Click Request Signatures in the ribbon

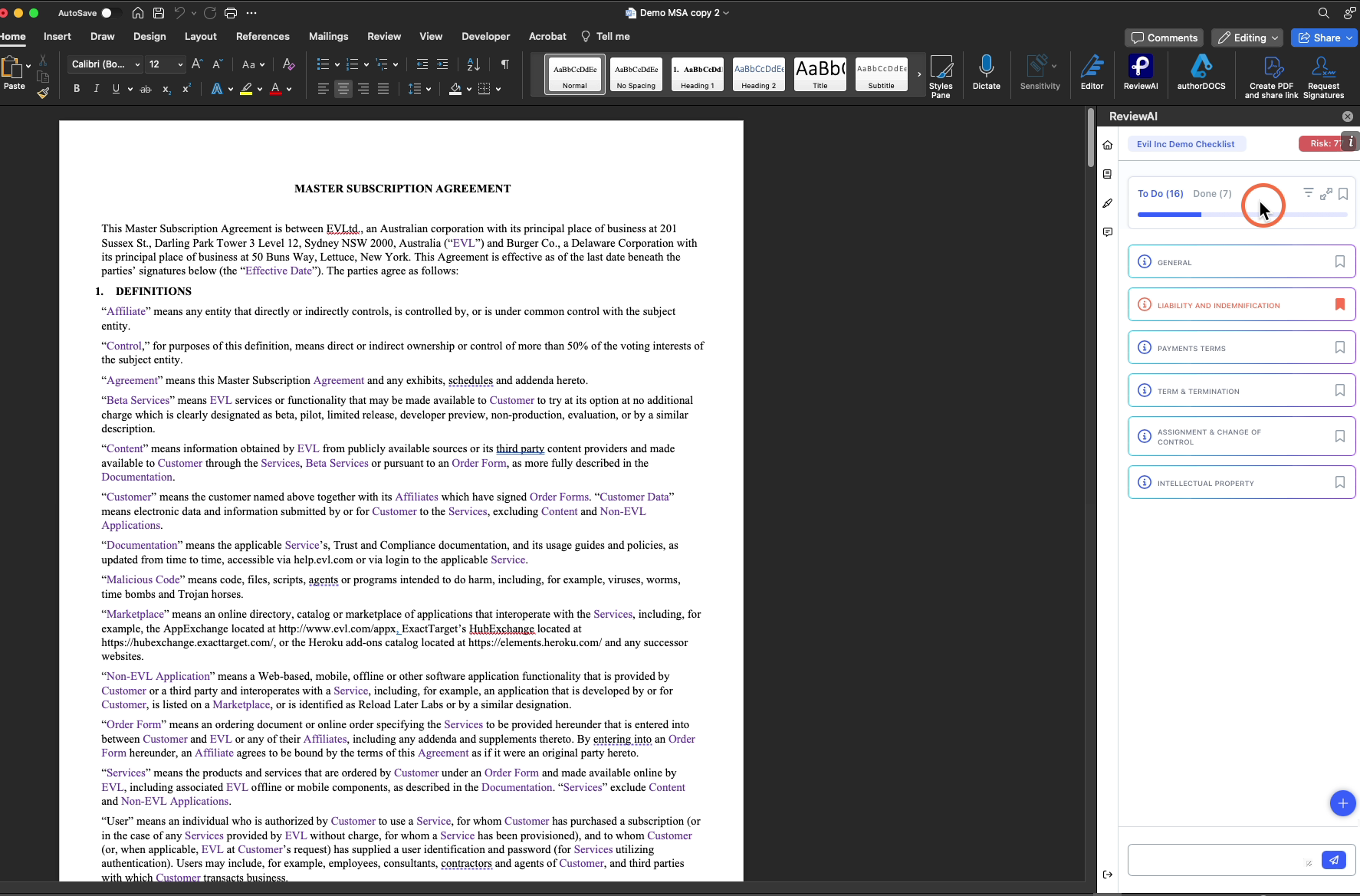(x=1323, y=76)
